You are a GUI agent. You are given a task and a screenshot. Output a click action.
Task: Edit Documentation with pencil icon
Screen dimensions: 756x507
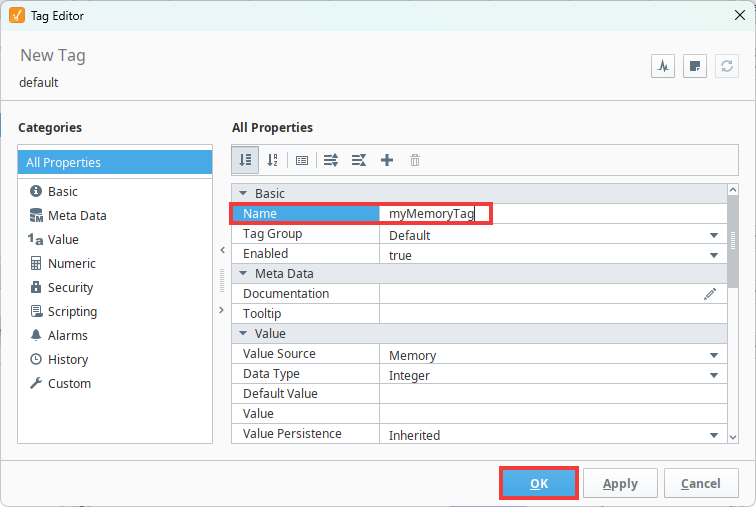710,294
